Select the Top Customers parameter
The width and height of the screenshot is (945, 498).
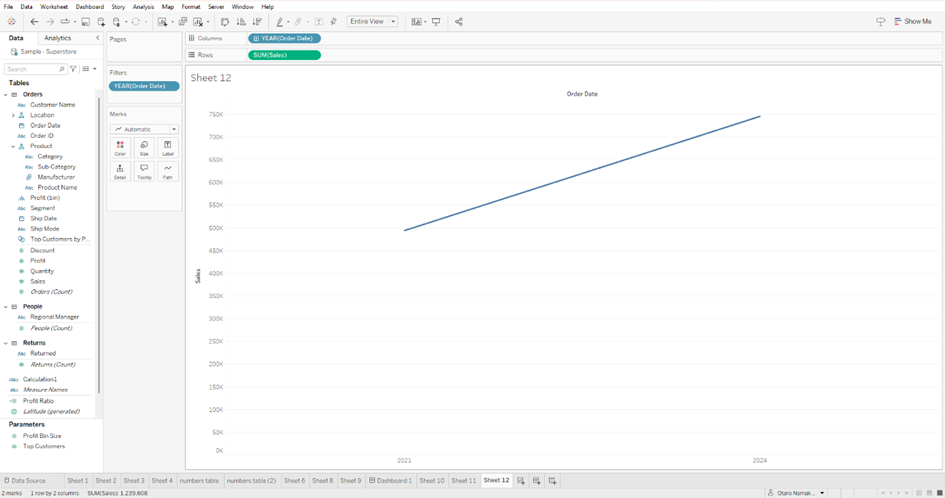click(x=44, y=446)
